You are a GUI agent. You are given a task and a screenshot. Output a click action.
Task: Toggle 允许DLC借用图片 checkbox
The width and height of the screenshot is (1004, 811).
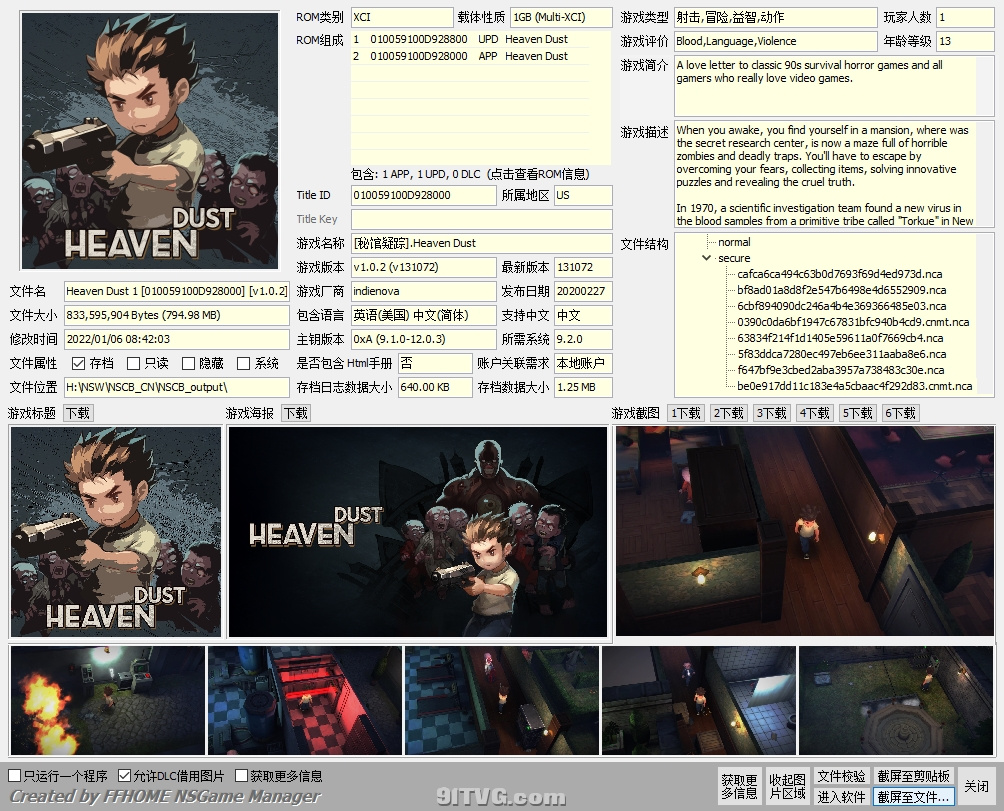pos(125,776)
